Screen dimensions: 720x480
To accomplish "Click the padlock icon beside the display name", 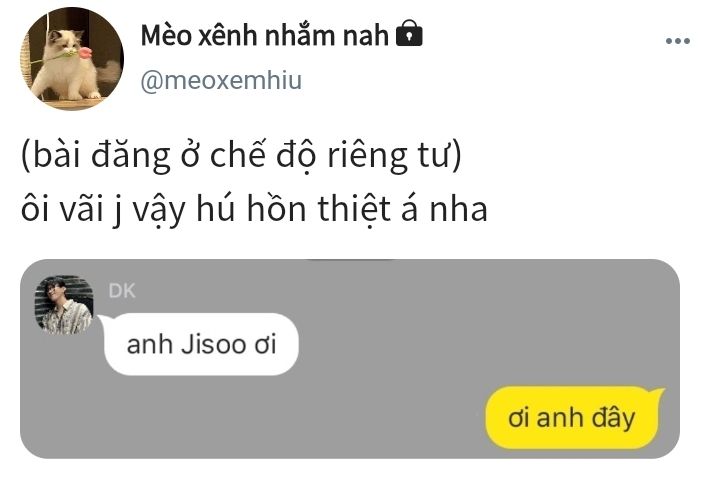I will point(409,33).
